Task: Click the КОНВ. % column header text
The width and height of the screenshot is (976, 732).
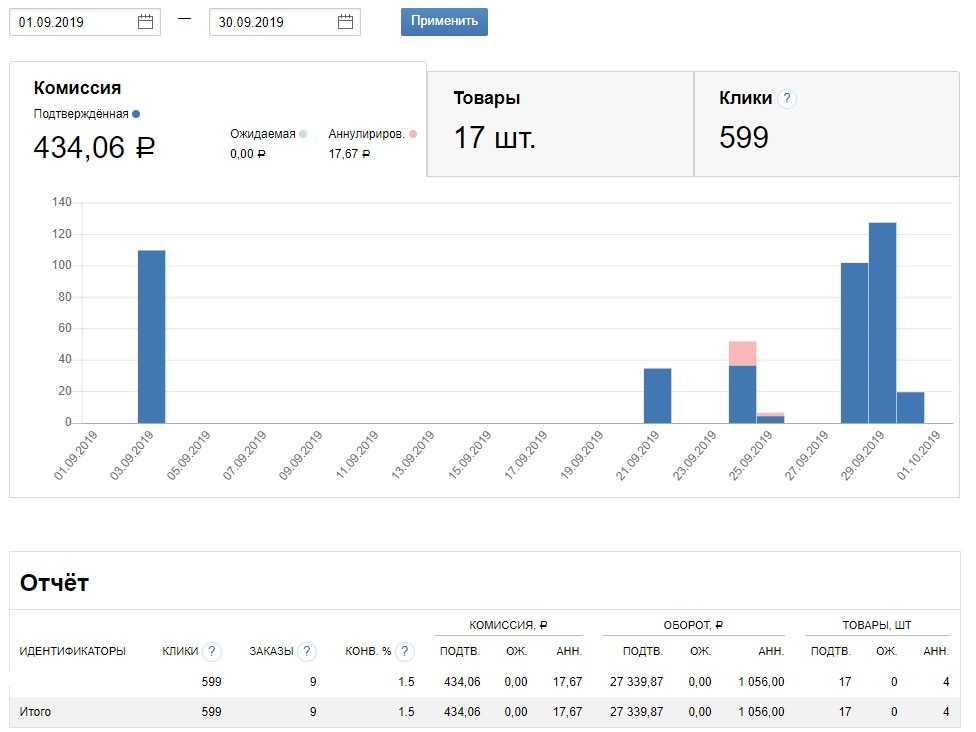Action: click(368, 651)
